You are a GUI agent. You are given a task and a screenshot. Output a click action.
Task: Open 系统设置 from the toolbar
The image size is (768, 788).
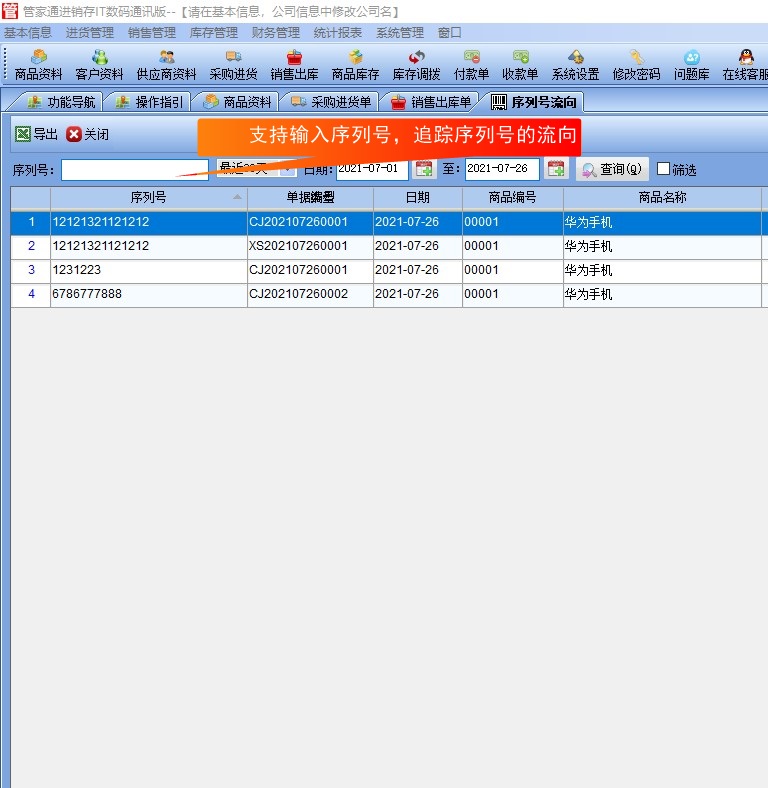tap(575, 65)
